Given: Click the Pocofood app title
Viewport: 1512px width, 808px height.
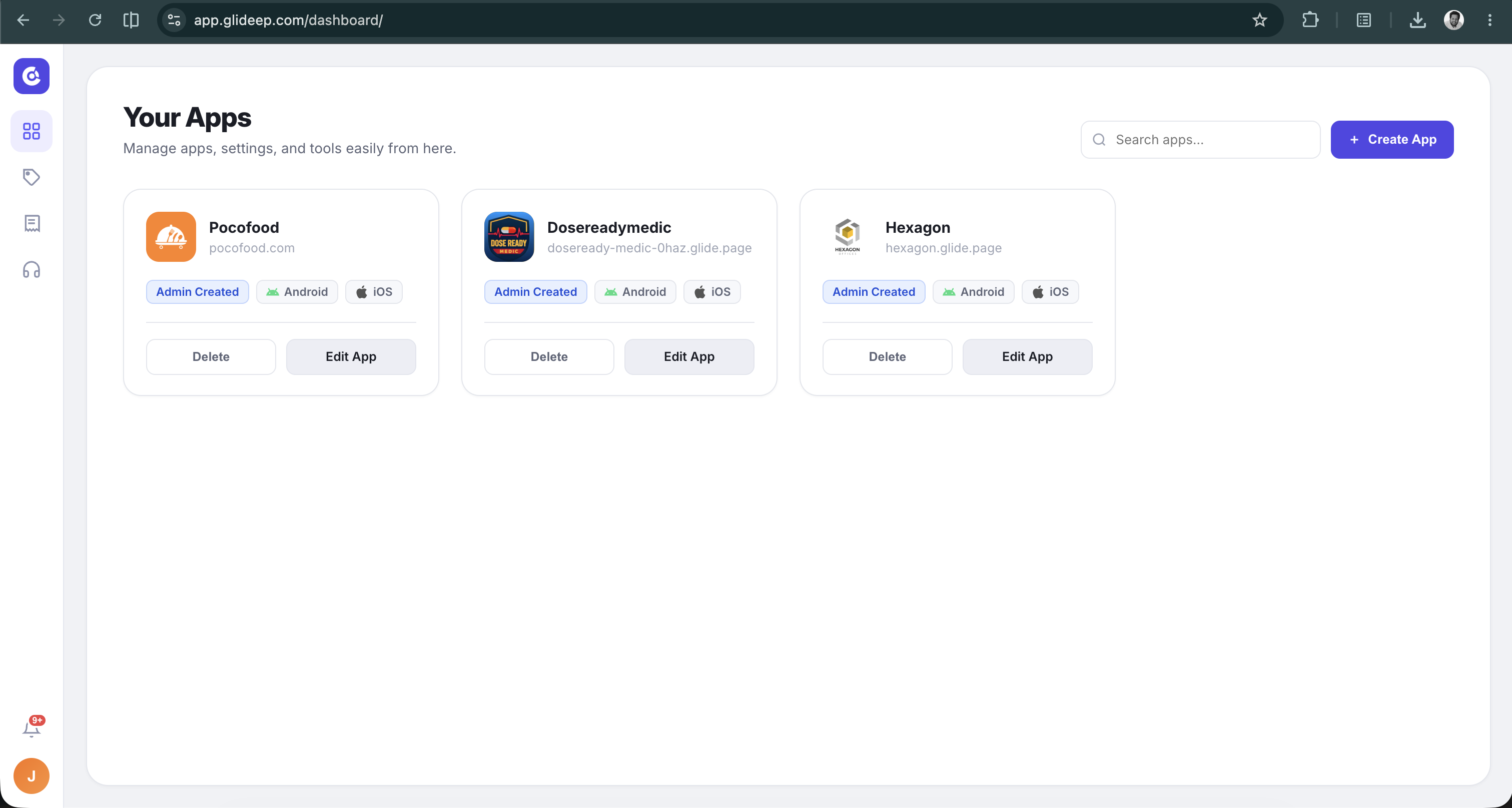Looking at the screenshot, I should click(x=244, y=227).
